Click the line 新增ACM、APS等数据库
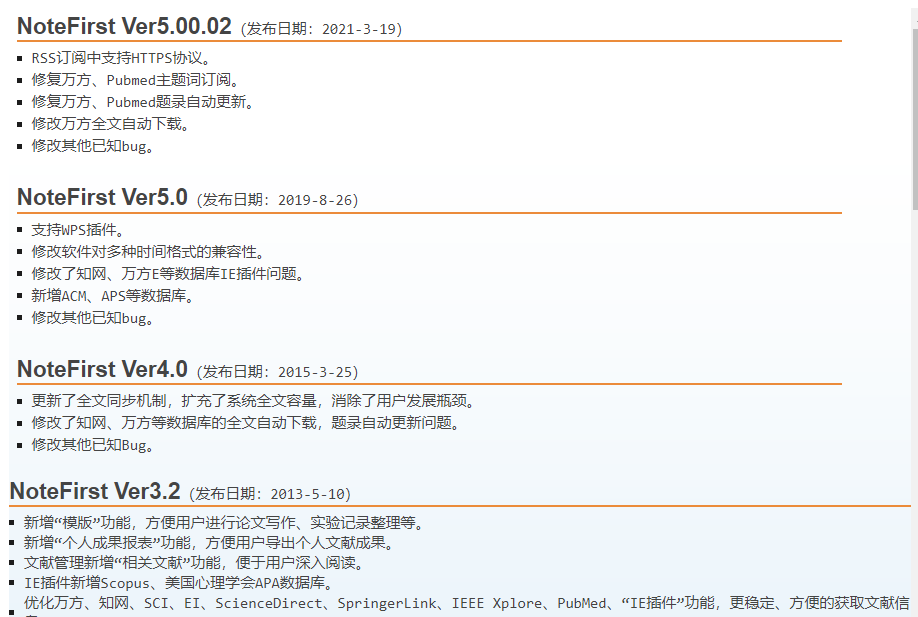The width and height of the screenshot is (918, 617). point(112,296)
